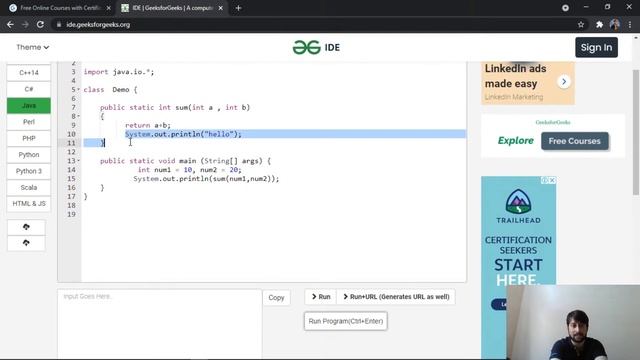Close the Free Online Courses tab
This screenshot has width=640, height=360.
click(109, 8)
